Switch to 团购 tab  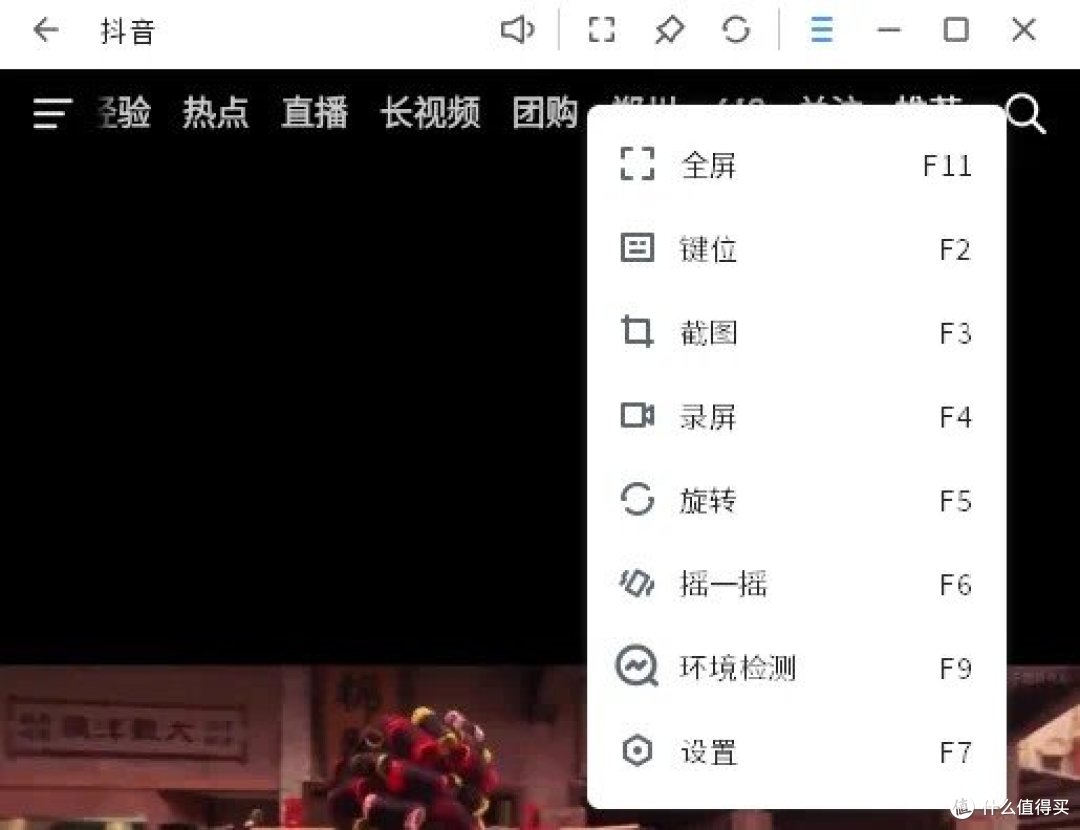click(x=546, y=112)
